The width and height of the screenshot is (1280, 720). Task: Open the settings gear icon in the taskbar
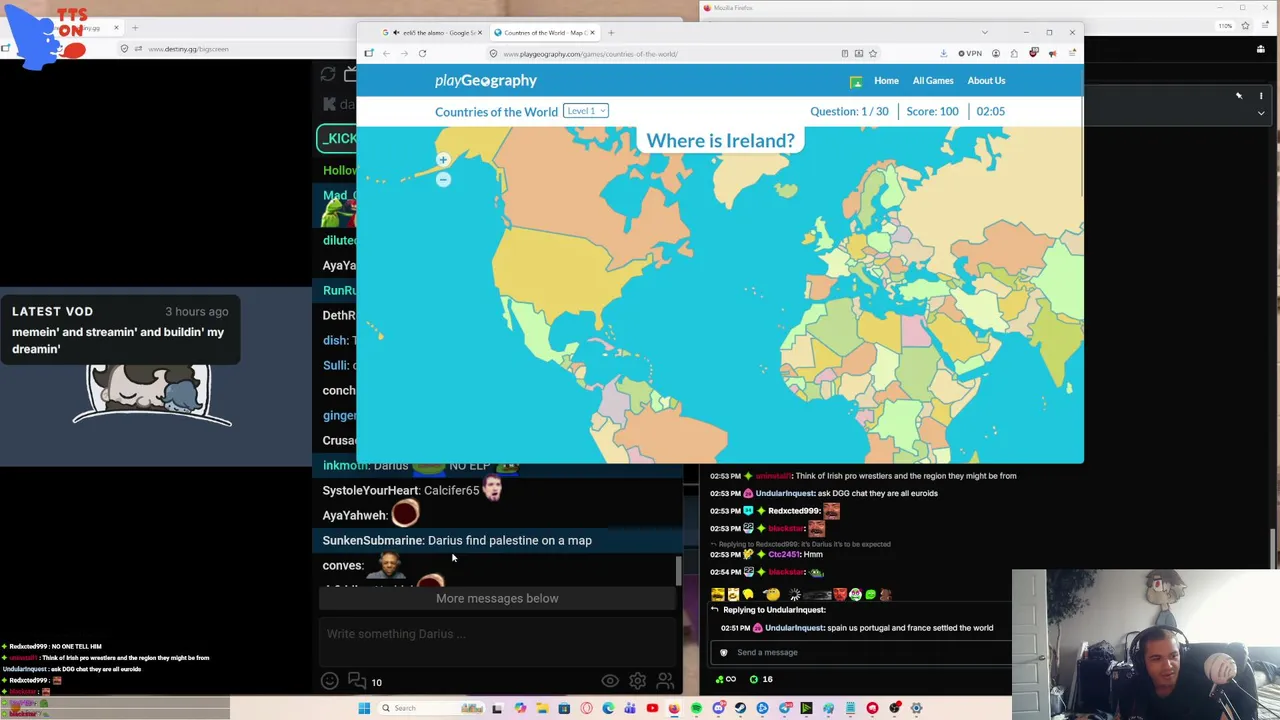(916, 708)
